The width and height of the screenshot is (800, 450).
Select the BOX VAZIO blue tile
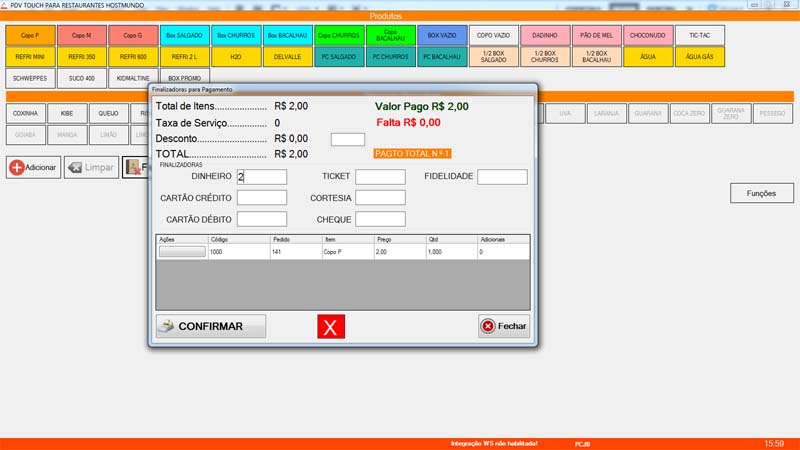[x=443, y=36]
